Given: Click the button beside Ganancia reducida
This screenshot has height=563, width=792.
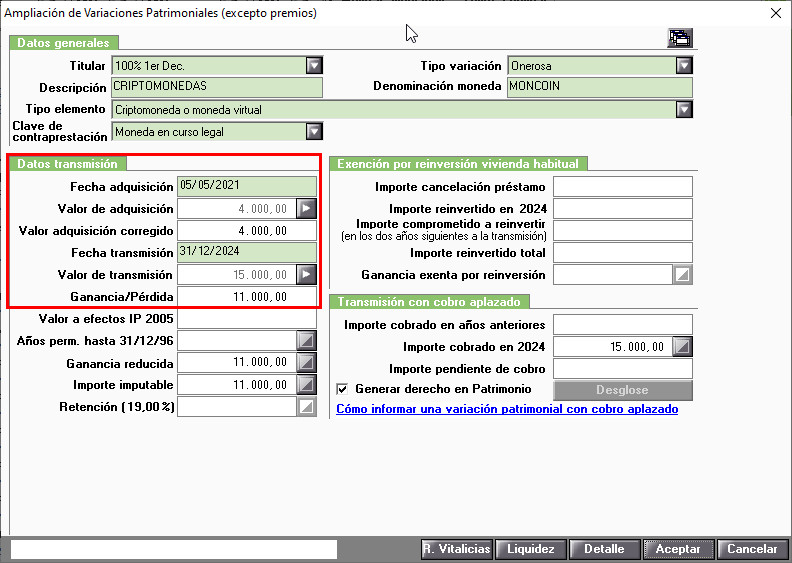Looking at the screenshot, I should tap(307, 363).
